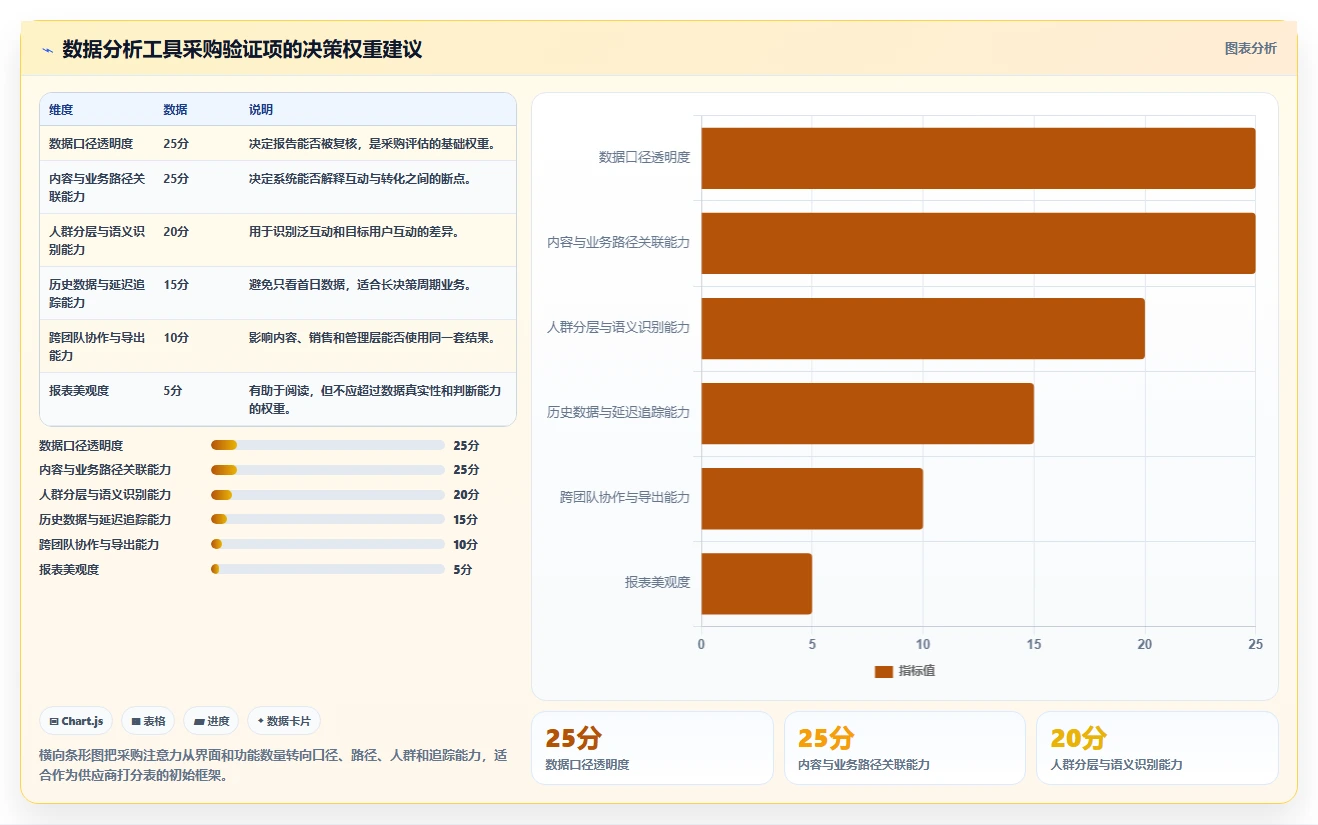The width and height of the screenshot is (1318, 825).
Task: Click the 表格 tag chip
Action: coord(148,721)
